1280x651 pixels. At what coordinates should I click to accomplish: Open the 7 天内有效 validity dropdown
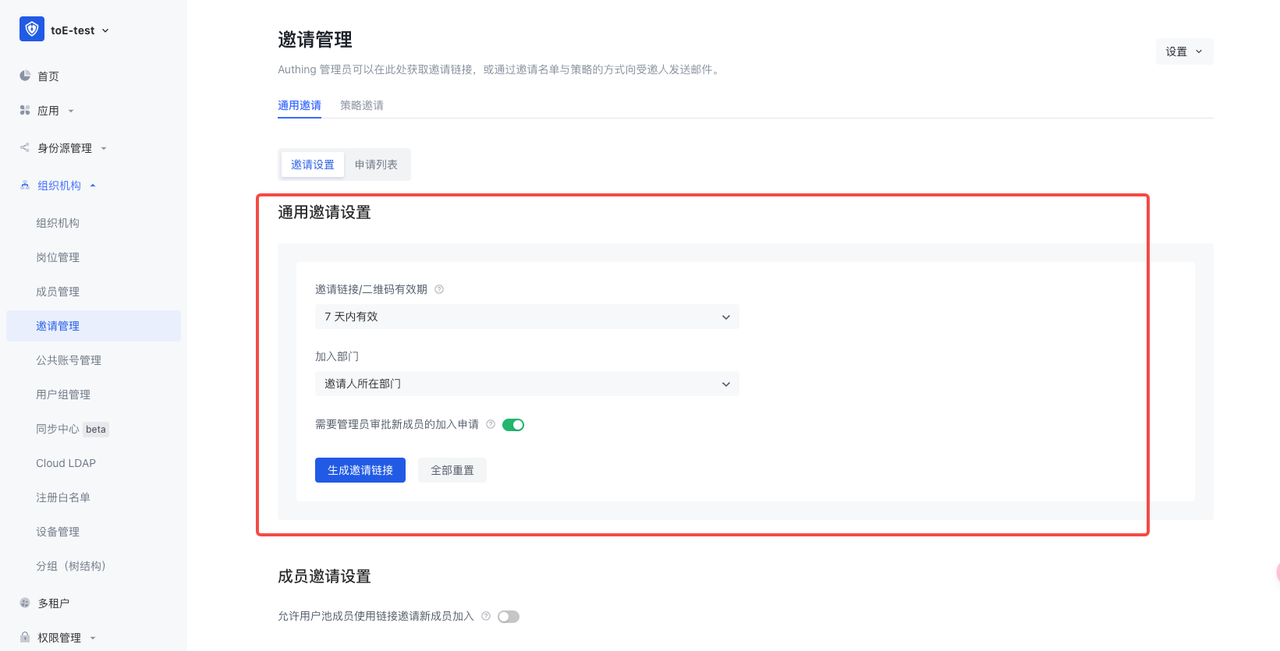(x=526, y=317)
